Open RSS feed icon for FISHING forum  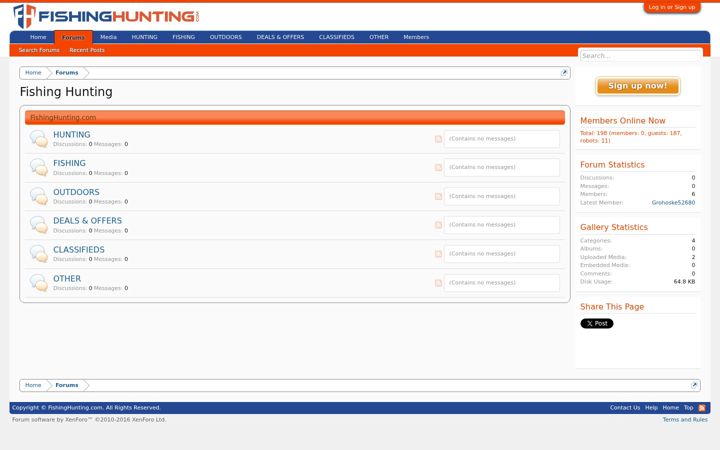coord(439,168)
